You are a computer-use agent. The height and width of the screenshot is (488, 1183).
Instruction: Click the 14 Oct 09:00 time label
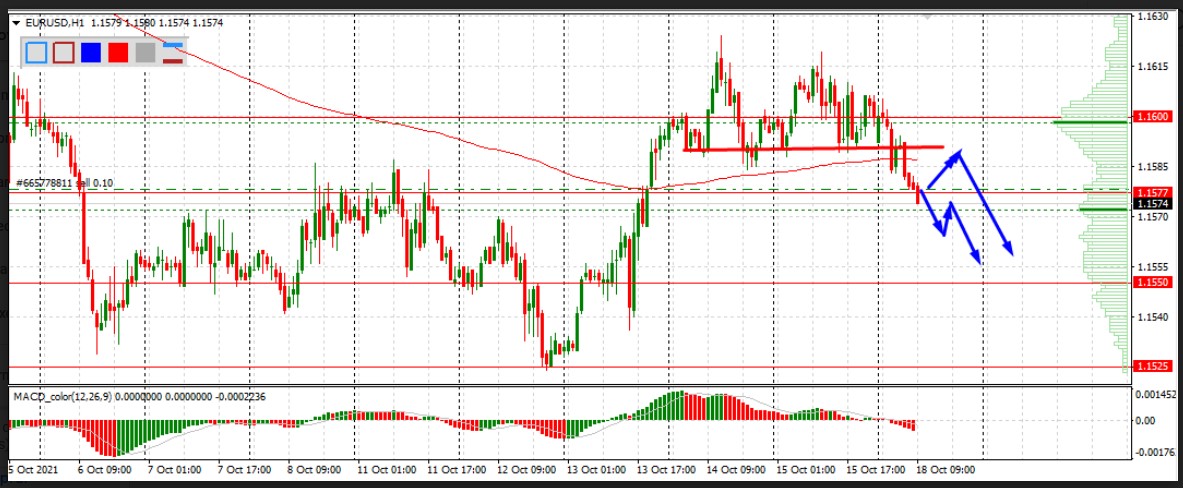[x=736, y=469]
